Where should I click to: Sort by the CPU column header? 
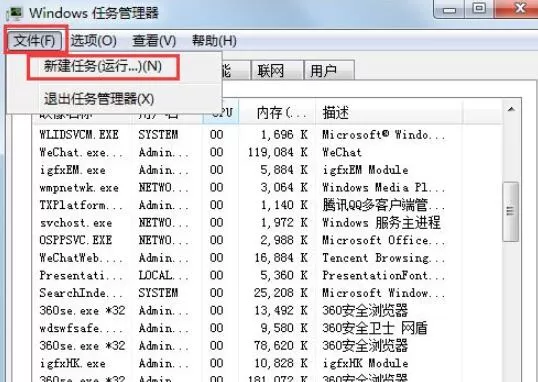[221, 113]
